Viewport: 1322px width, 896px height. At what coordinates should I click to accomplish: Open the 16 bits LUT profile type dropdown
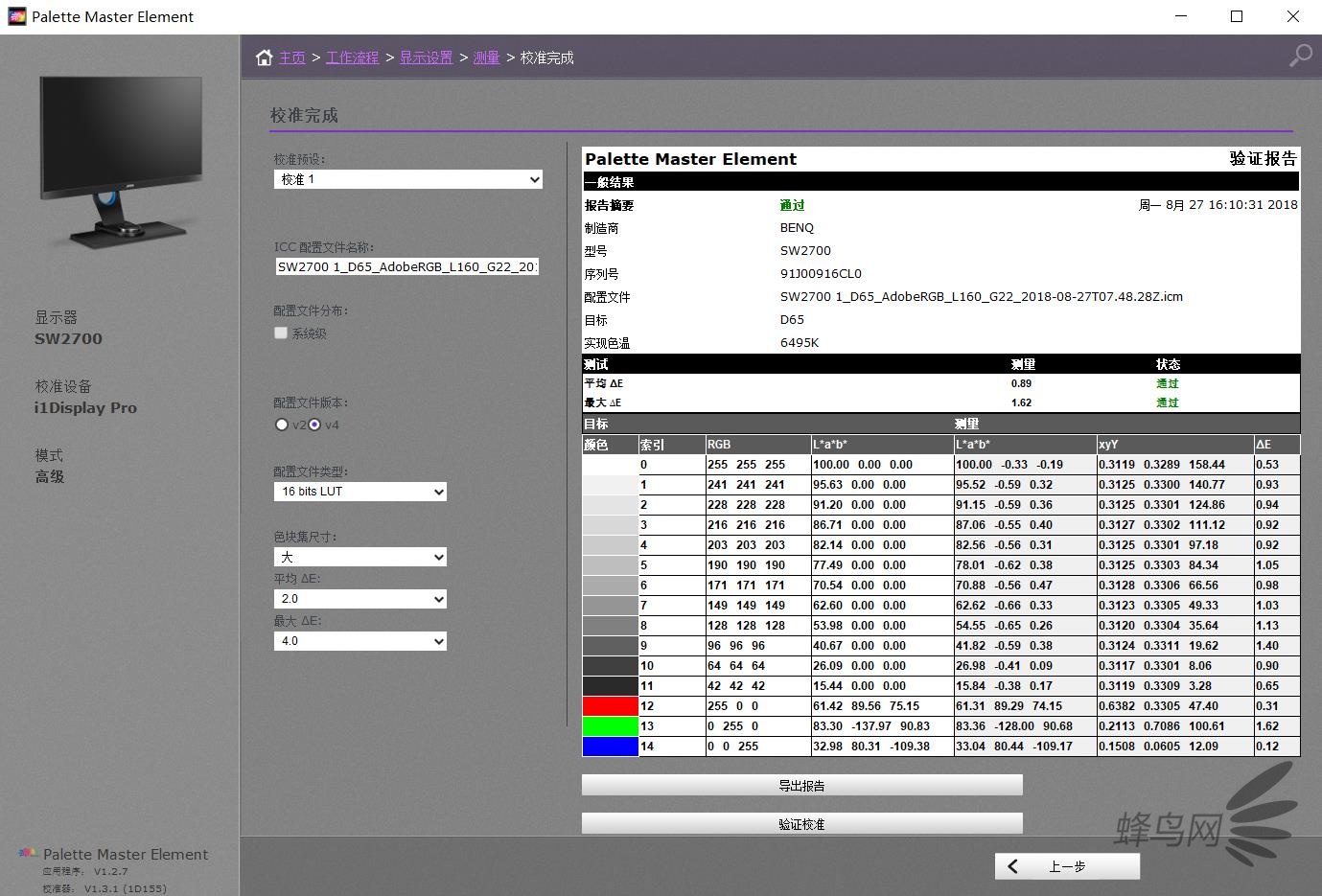[360, 492]
